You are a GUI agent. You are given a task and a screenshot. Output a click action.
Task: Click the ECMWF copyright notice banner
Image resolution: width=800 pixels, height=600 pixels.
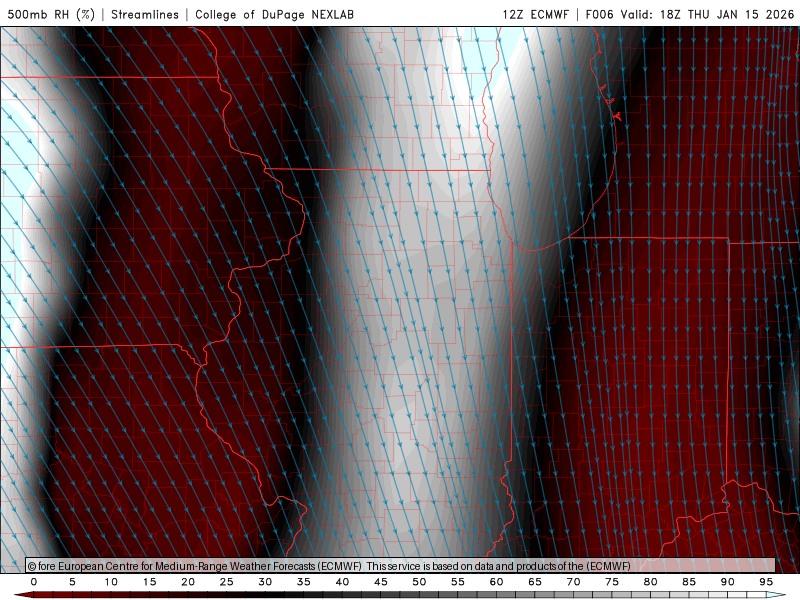pyautogui.click(x=401, y=566)
